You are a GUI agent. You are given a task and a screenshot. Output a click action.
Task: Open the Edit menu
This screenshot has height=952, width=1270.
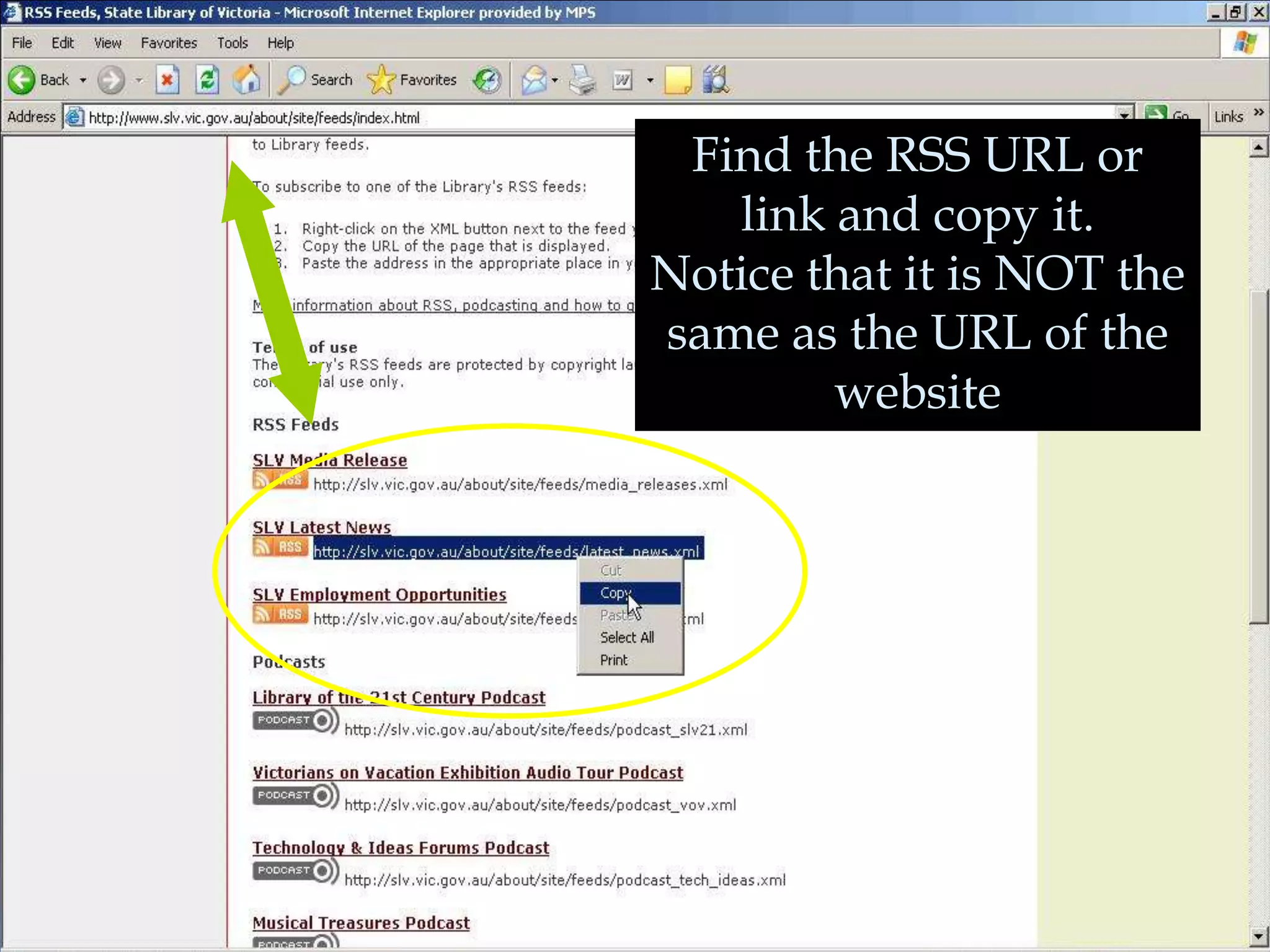(63, 43)
